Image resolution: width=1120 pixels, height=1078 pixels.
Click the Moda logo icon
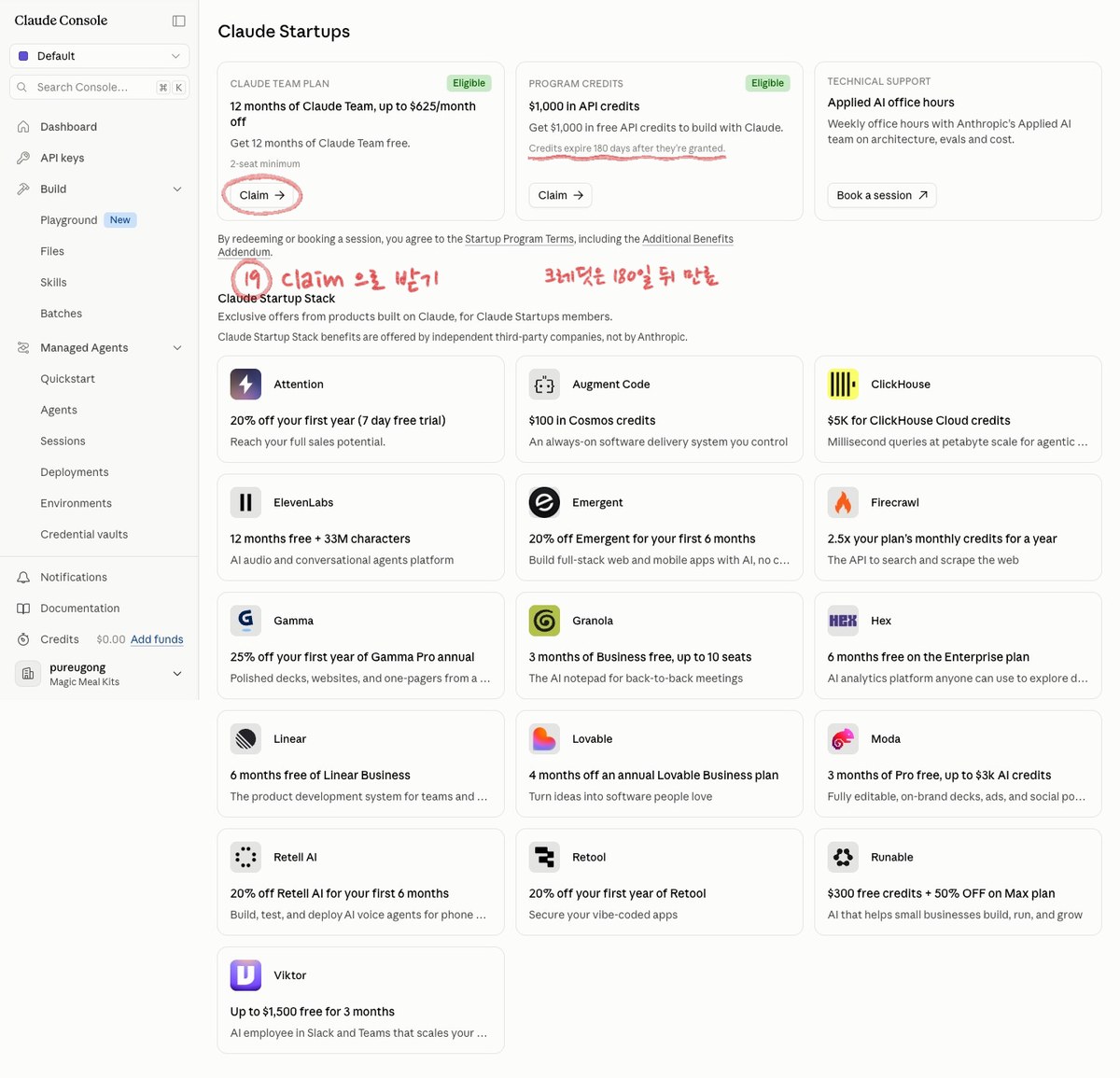(843, 739)
